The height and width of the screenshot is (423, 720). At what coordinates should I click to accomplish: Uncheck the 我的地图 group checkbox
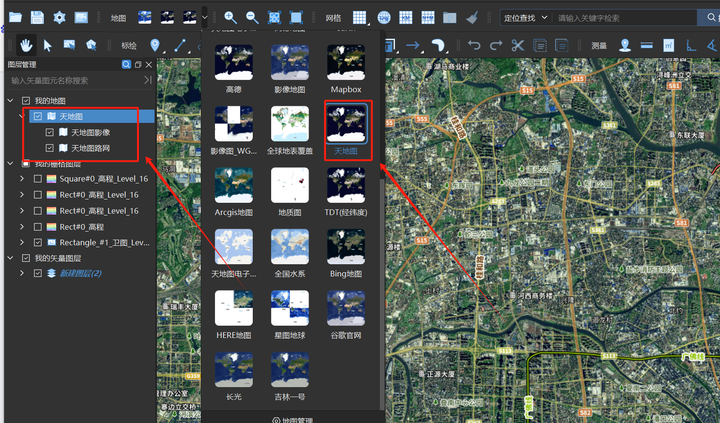(26, 101)
